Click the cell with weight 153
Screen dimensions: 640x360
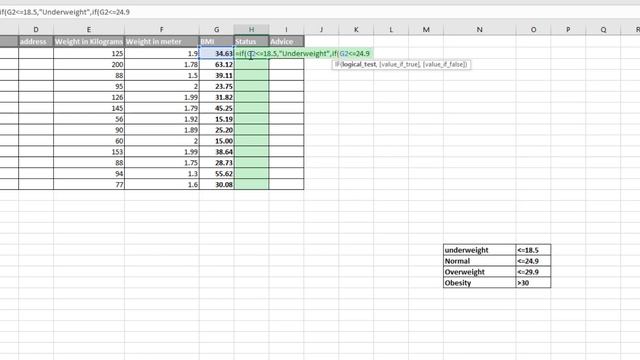[x=89, y=151]
